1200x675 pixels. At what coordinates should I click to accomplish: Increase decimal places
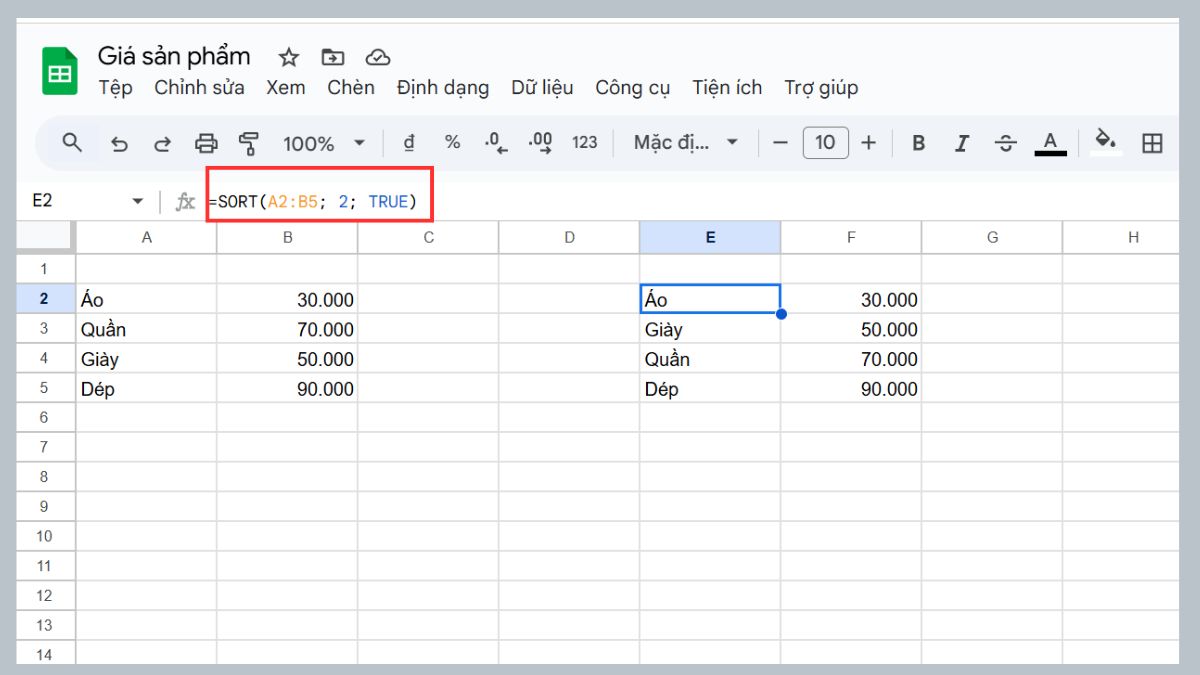pos(540,142)
